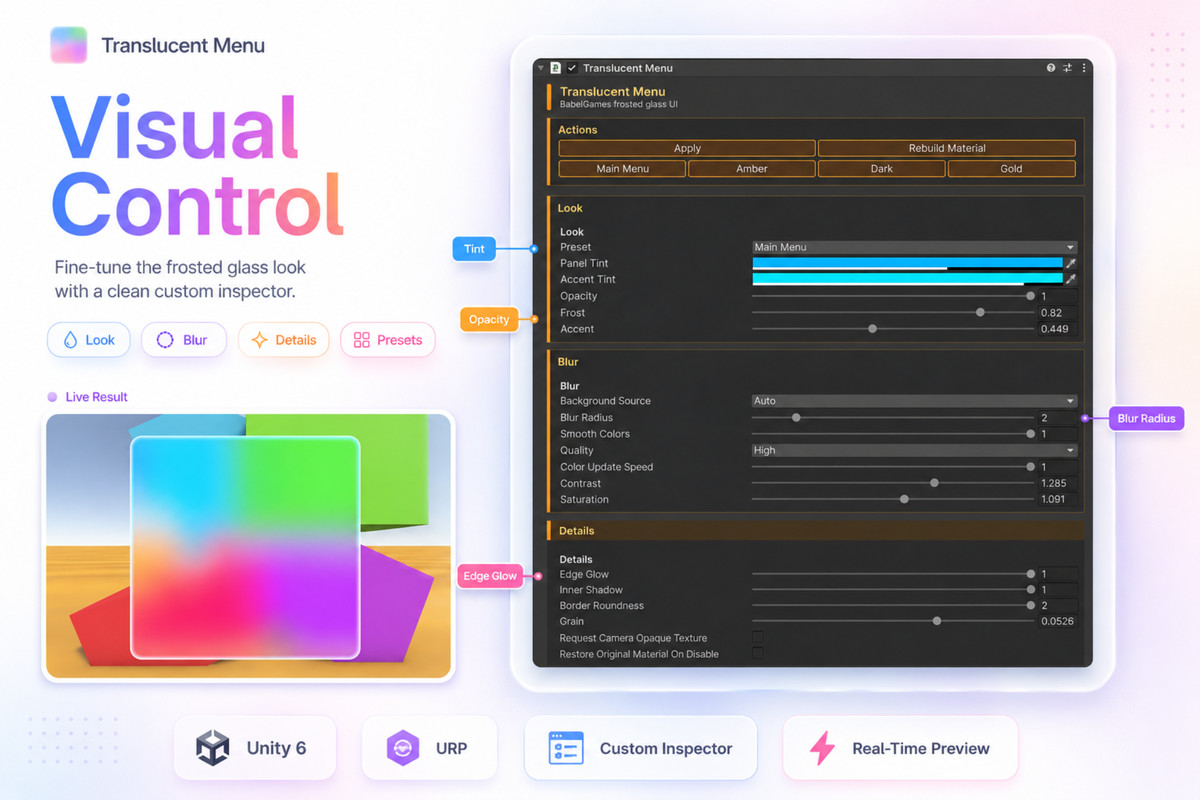
Task: Click the Real-Time Preview lightning icon
Action: click(822, 748)
